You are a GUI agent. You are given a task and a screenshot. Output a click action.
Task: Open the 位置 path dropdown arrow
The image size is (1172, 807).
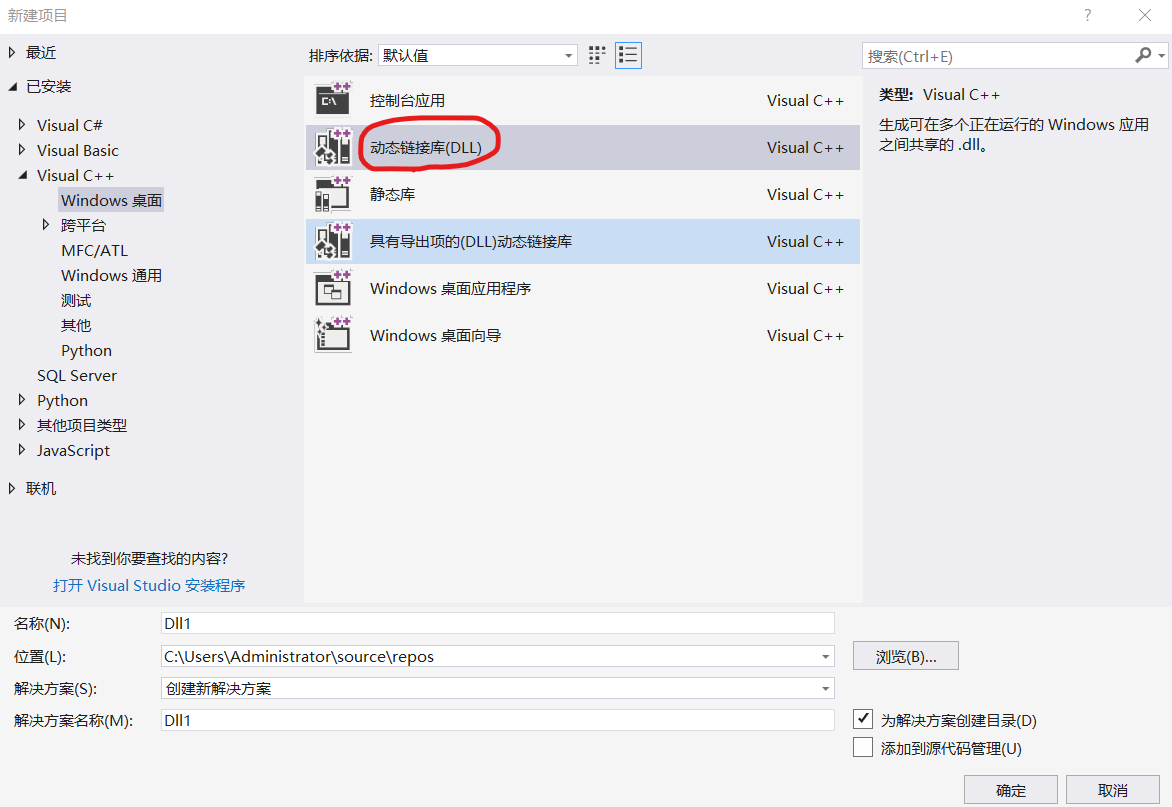point(825,657)
